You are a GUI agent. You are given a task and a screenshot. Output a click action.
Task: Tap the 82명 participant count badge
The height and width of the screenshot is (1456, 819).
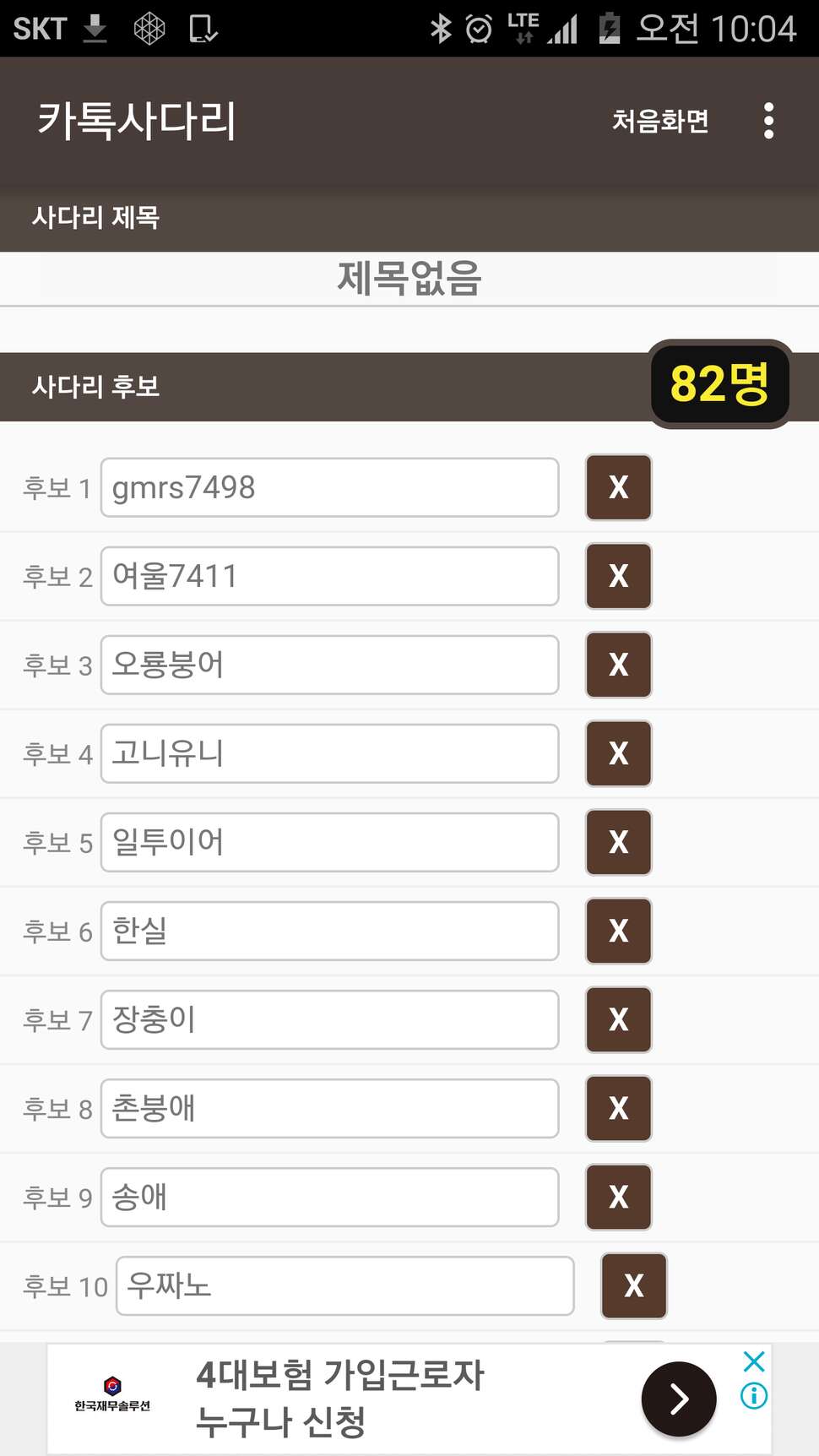[x=720, y=384]
